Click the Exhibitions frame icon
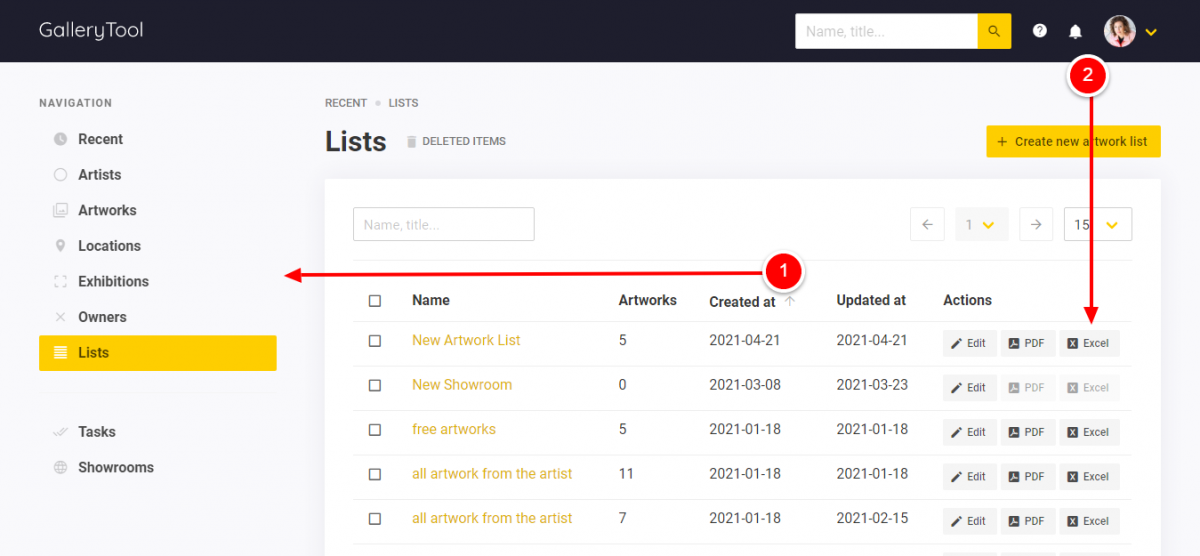The width and height of the screenshot is (1200, 556). 60,281
